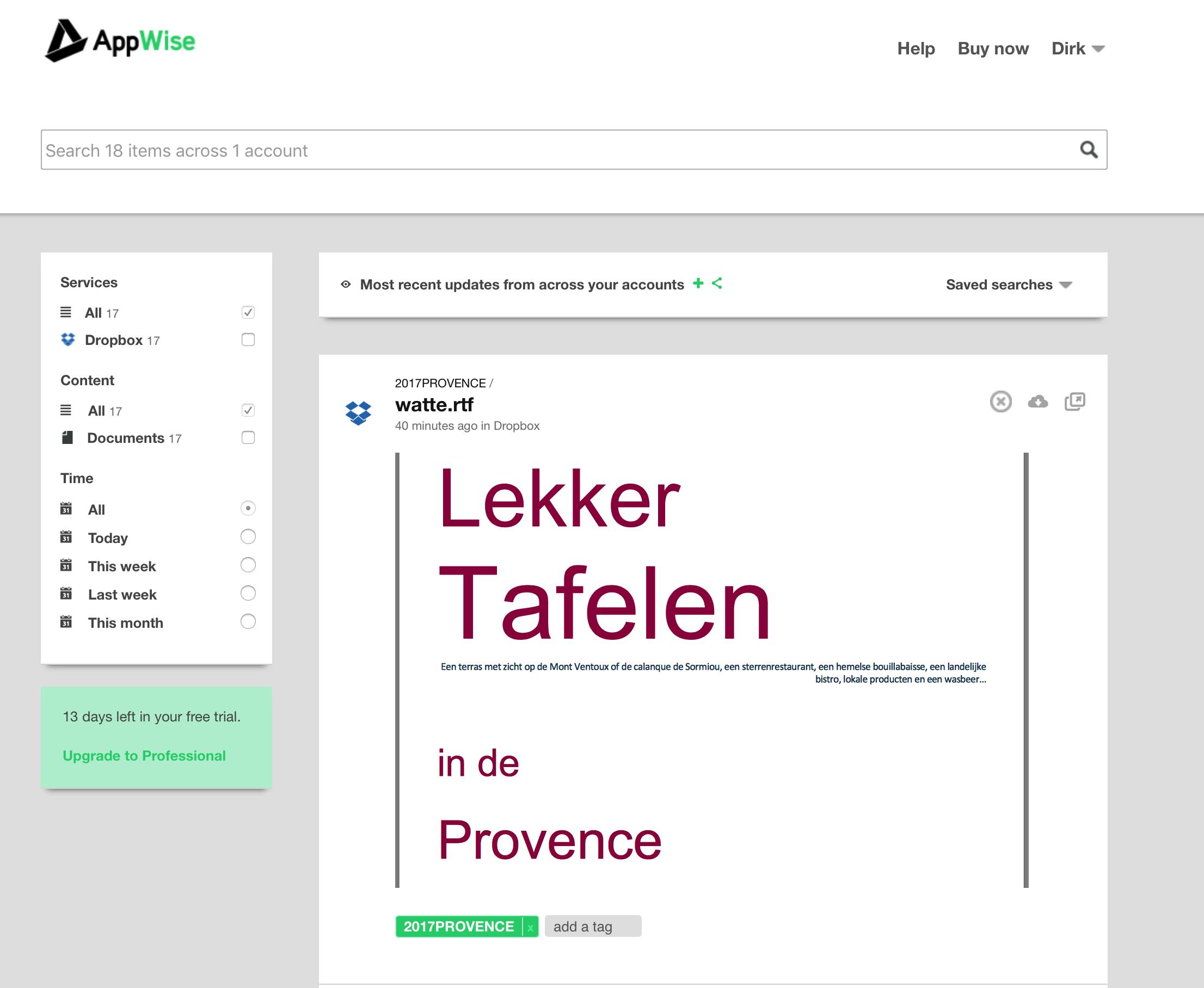
Task: Open the Help menu item
Action: pyautogui.click(x=916, y=49)
